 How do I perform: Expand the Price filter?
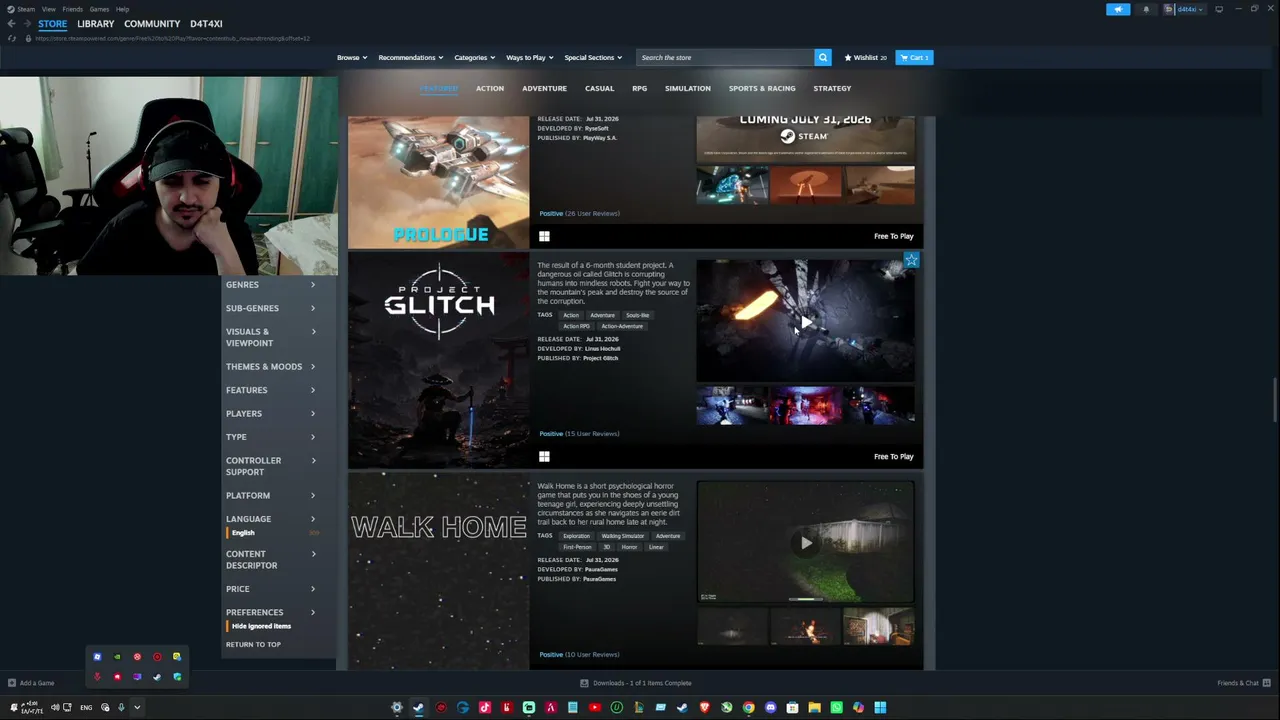(x=271, y=589)
